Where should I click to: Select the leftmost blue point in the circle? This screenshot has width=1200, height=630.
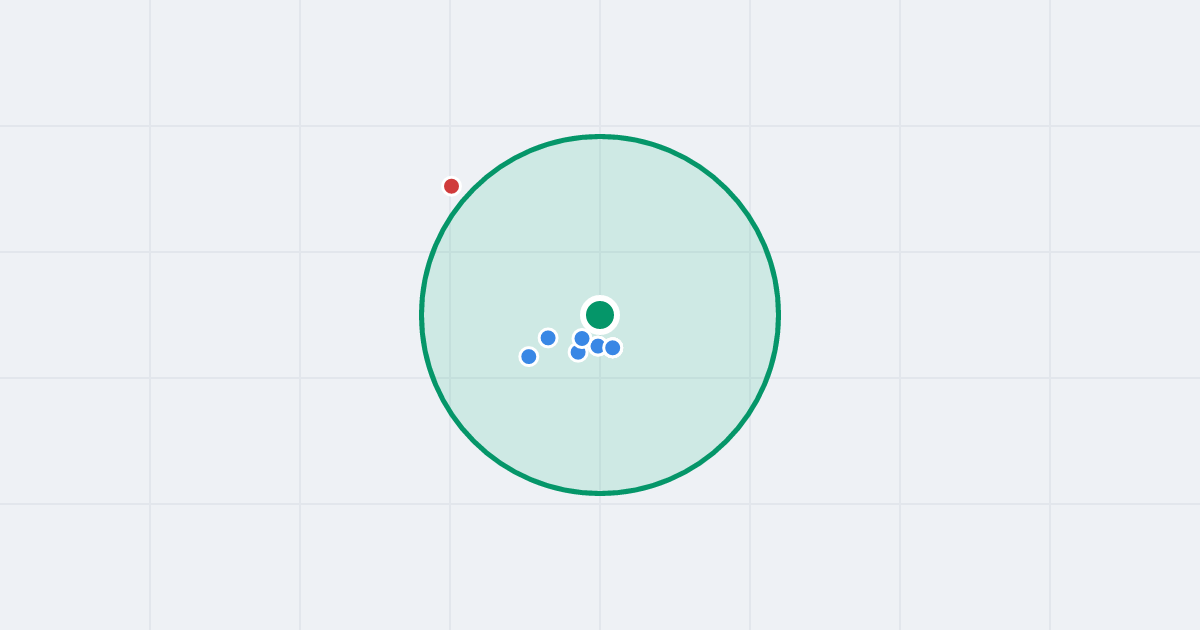[529, 356]
